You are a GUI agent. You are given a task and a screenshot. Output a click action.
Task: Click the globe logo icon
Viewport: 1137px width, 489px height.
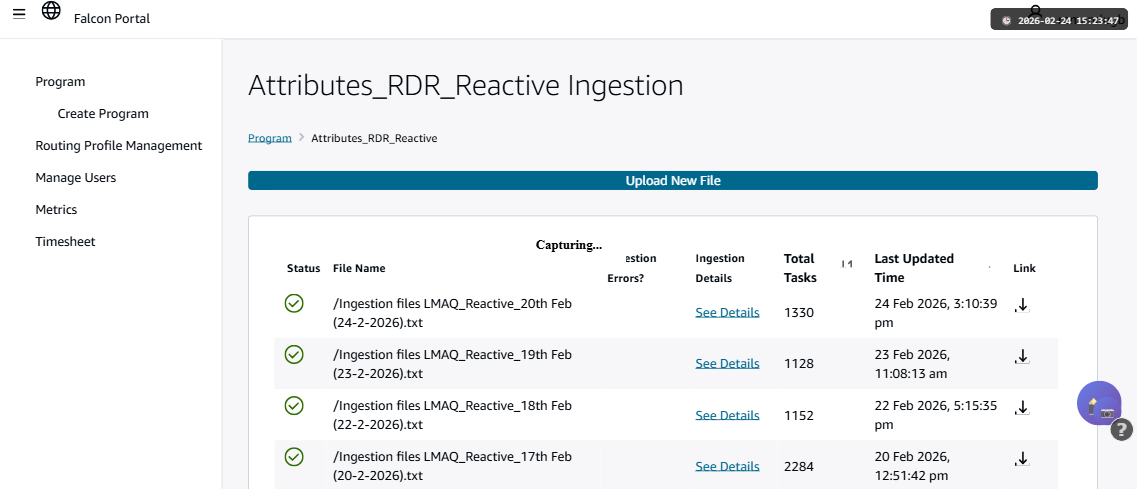(51, 11)
